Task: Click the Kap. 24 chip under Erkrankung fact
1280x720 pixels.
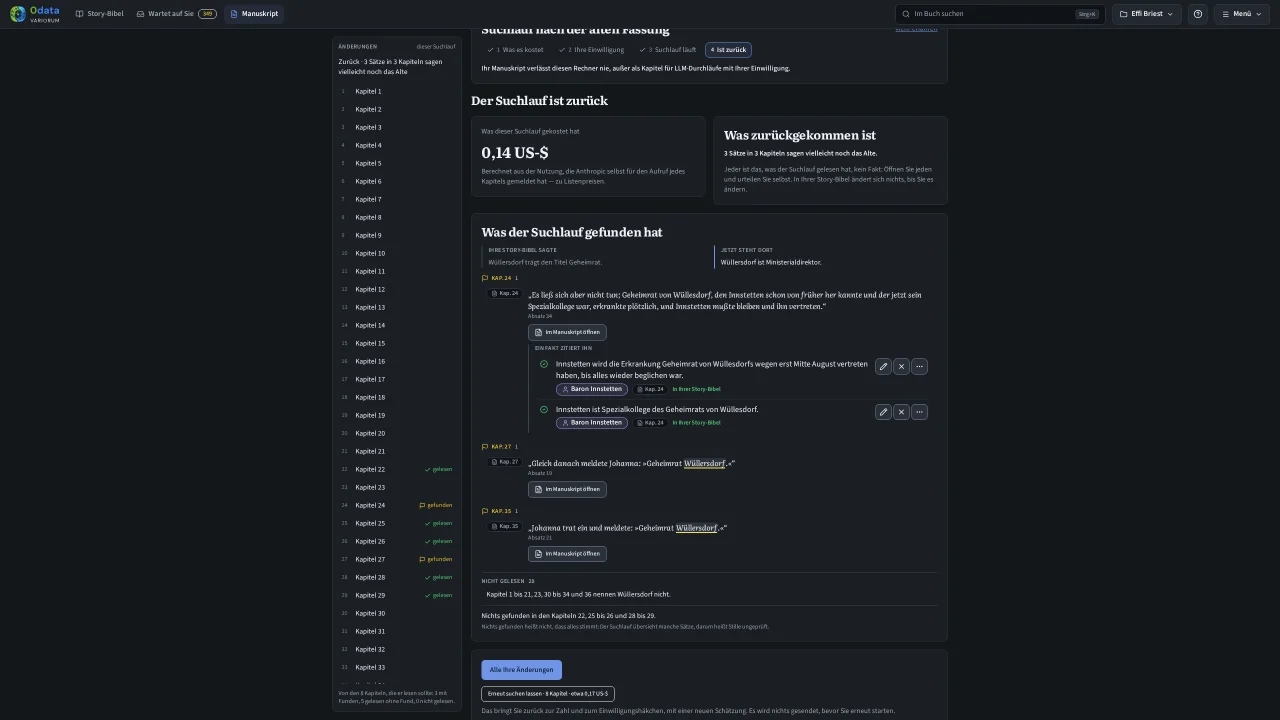Action: (x=650, y=389)
